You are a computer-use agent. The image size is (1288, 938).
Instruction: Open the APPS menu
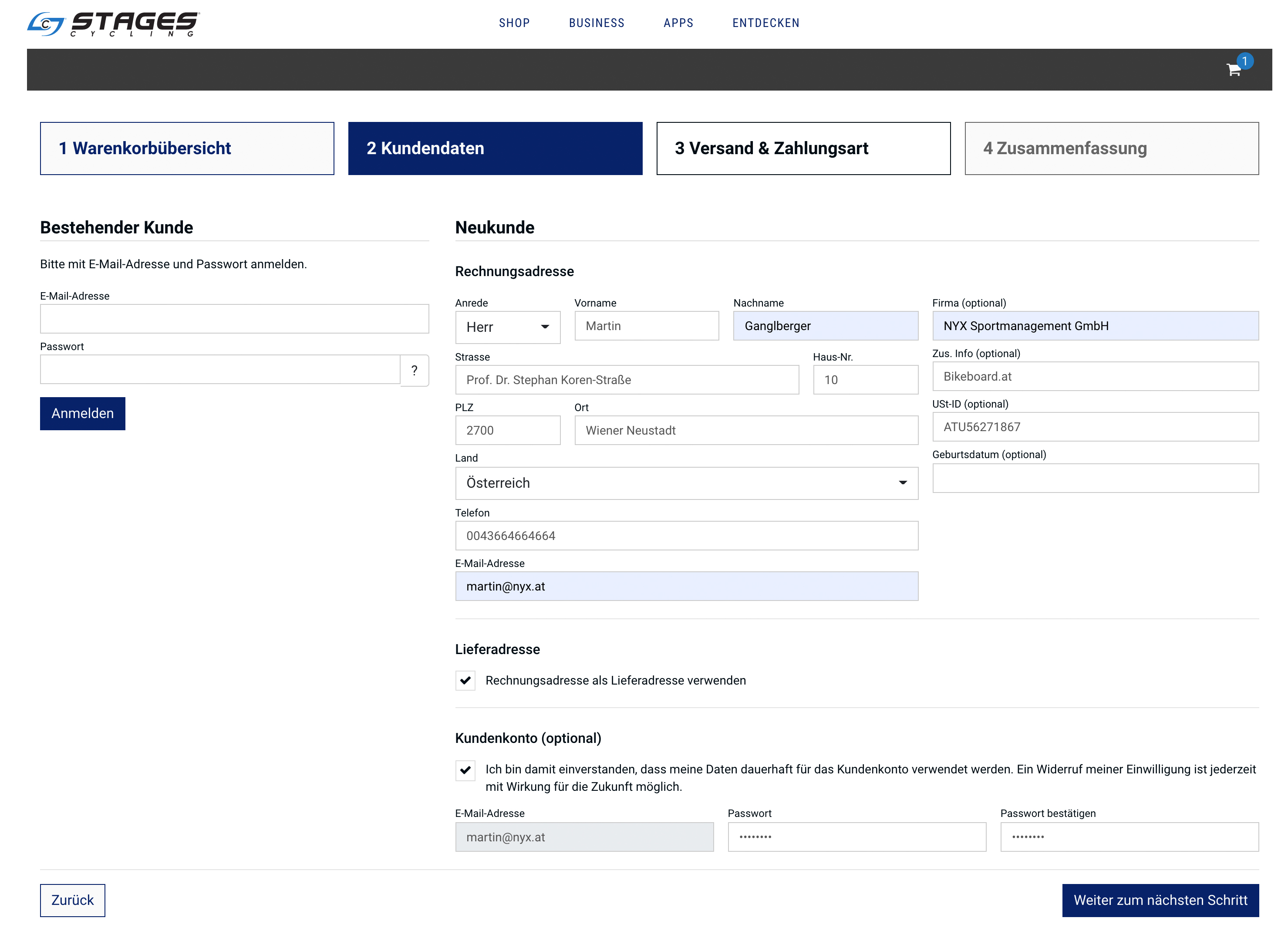679,23
